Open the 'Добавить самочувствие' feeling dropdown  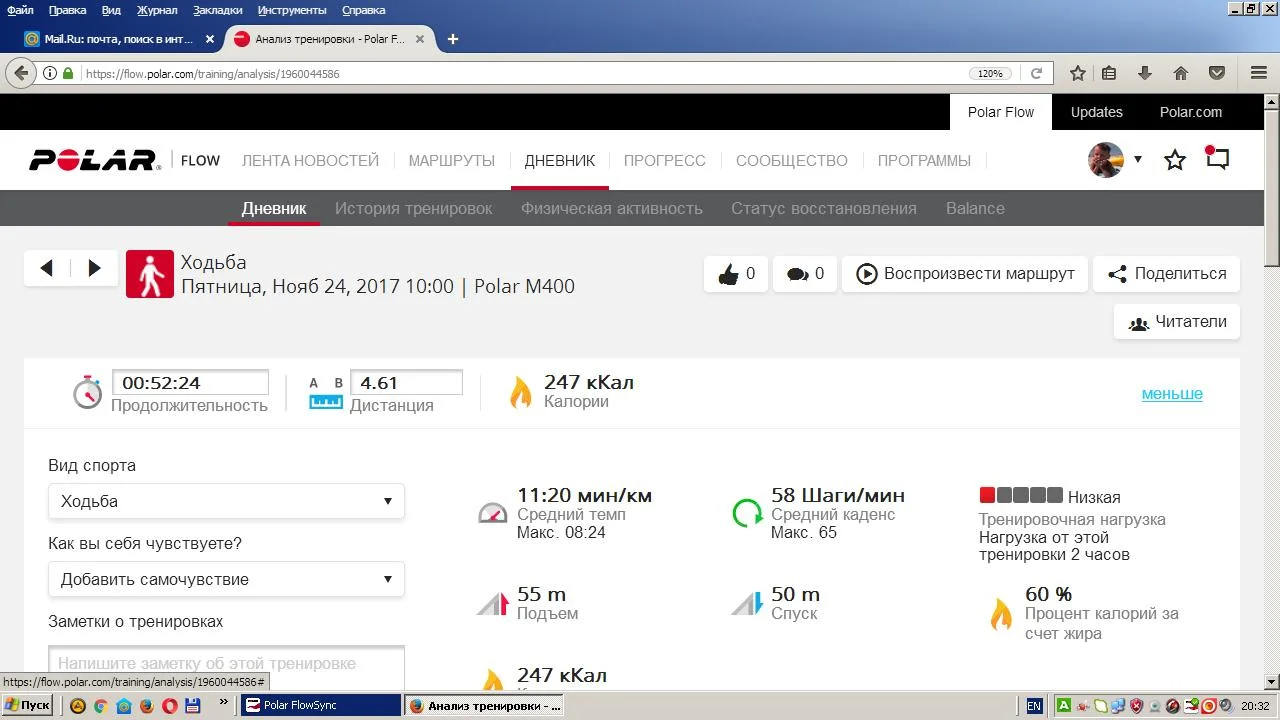(x=226, y=579)
